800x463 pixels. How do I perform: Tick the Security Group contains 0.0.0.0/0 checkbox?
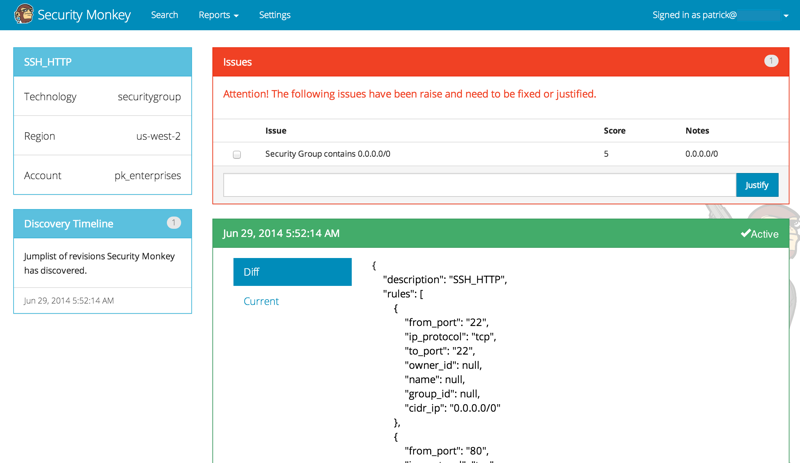[x=237, y=154]
